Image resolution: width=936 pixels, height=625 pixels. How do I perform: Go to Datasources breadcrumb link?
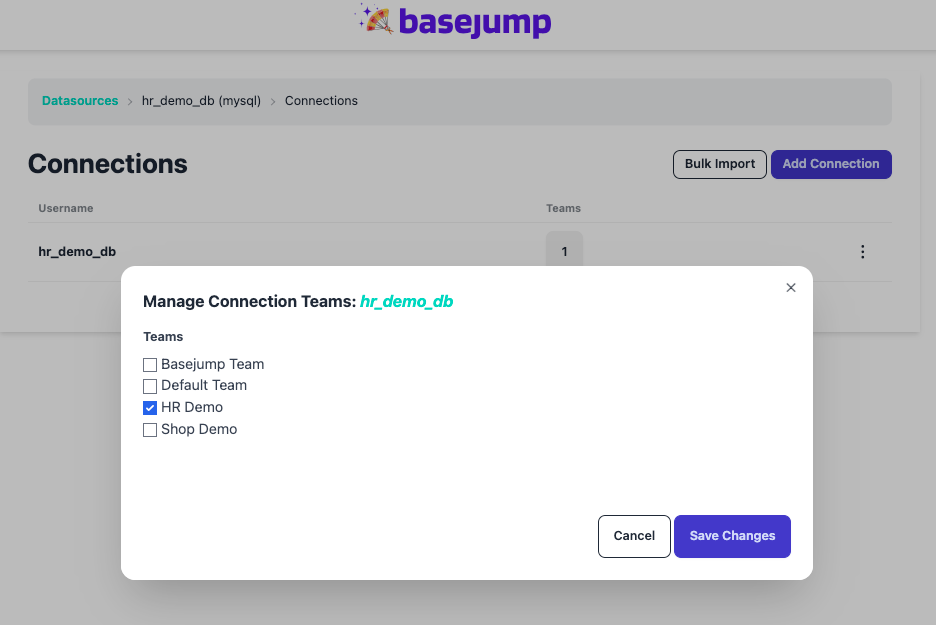(x=80, y=101)
